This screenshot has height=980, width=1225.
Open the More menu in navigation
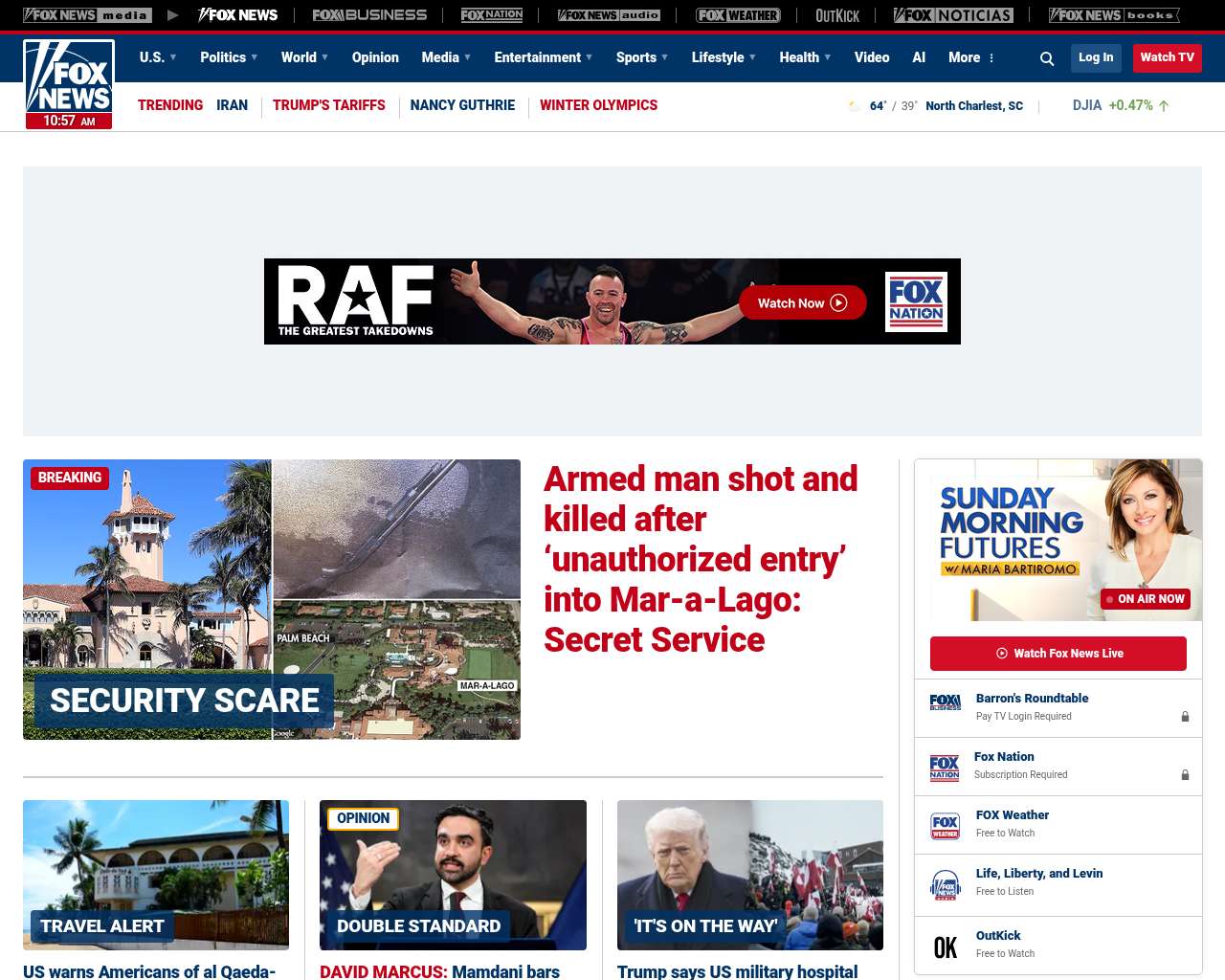pyautogui.click(x=971, y=57)
